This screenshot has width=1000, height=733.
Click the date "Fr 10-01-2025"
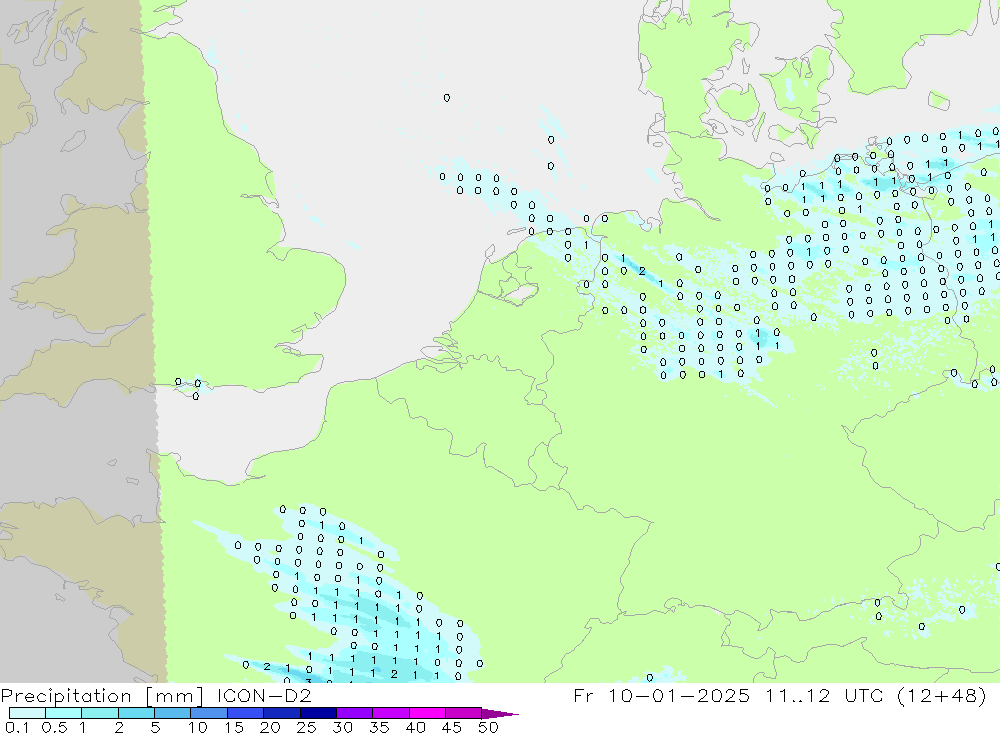[661, 695]
